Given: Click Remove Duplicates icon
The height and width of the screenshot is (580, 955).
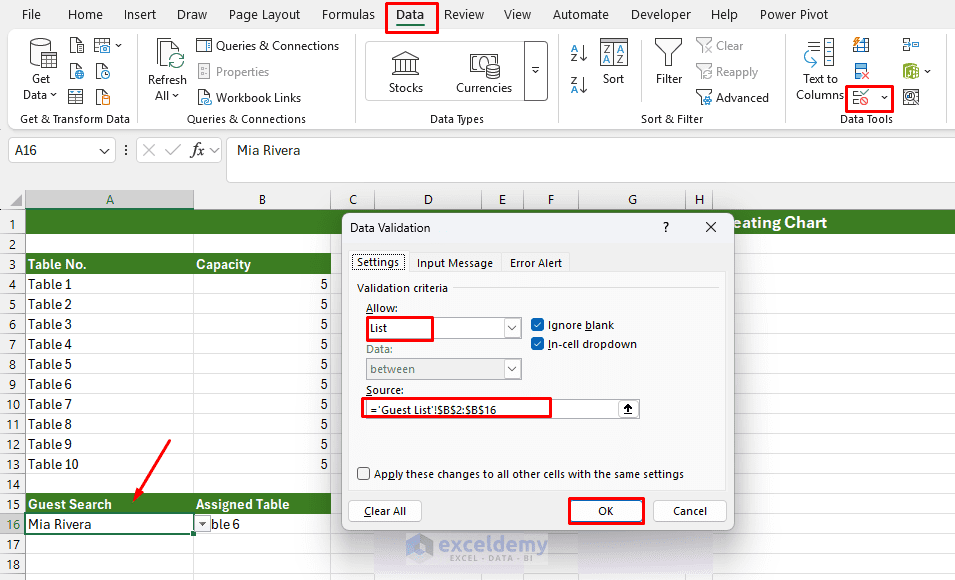Looking at the screenshot, I should click(861, 71).
